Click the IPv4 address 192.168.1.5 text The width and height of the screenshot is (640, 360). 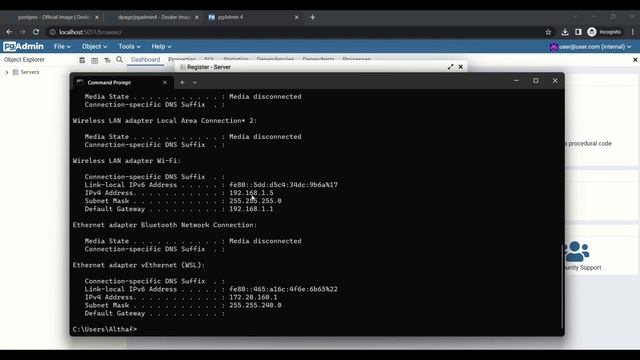251,193
